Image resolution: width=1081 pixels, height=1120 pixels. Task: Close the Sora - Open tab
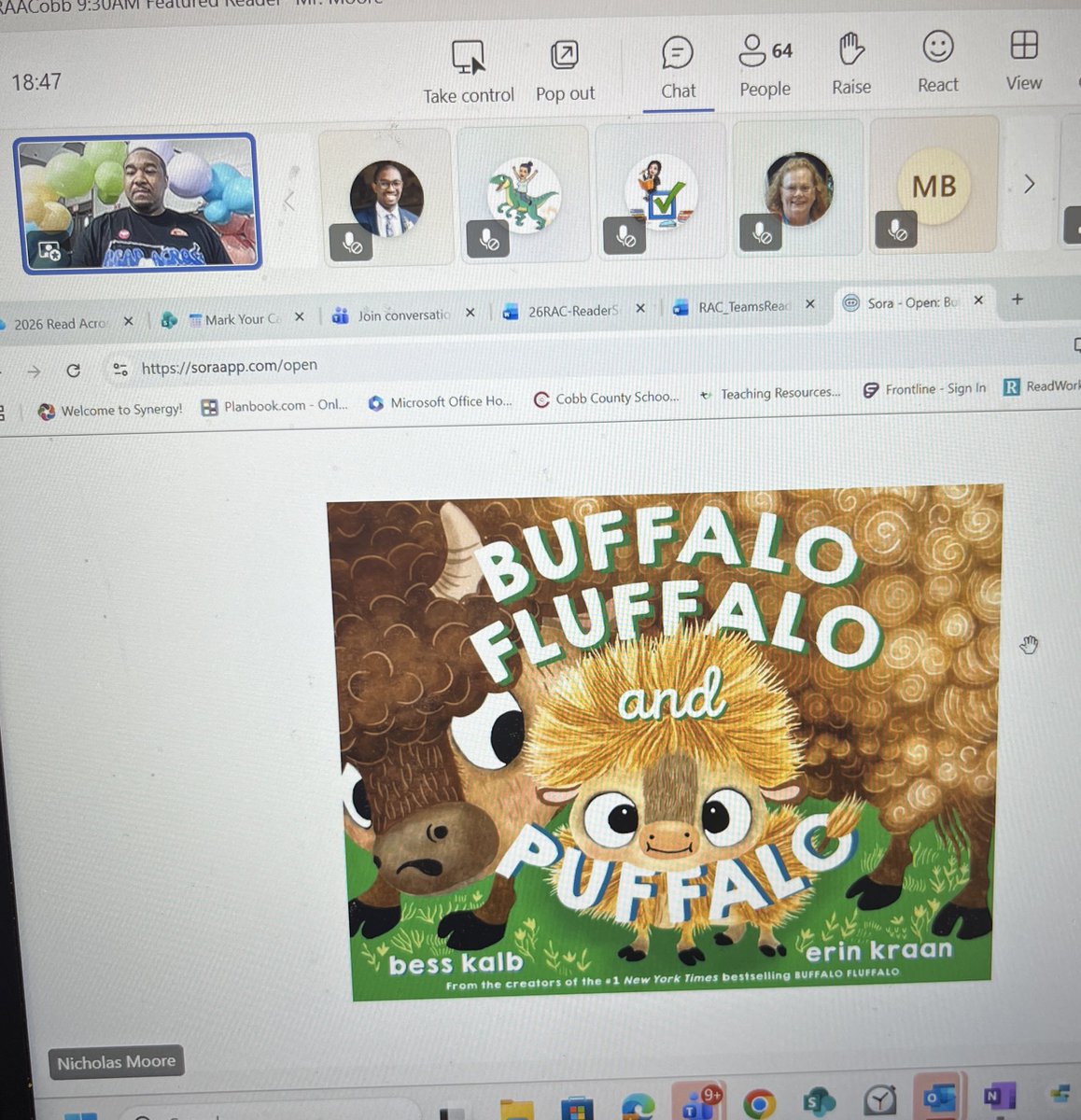[978, 301]
